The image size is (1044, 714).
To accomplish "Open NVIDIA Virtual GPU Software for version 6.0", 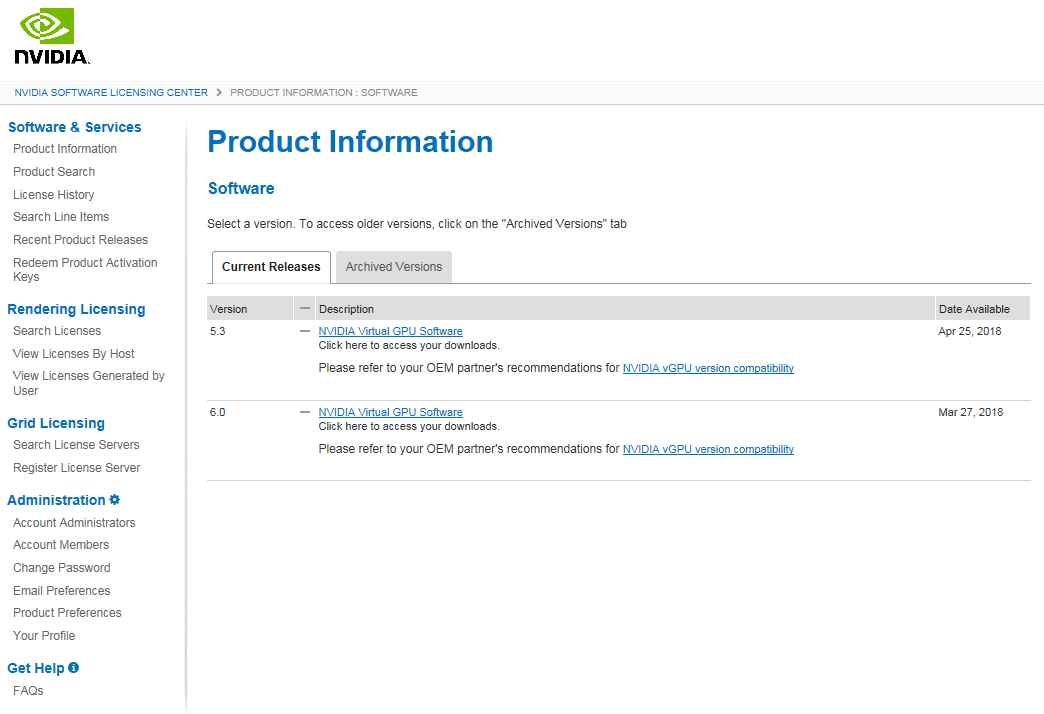I will (x=390, y=412).
